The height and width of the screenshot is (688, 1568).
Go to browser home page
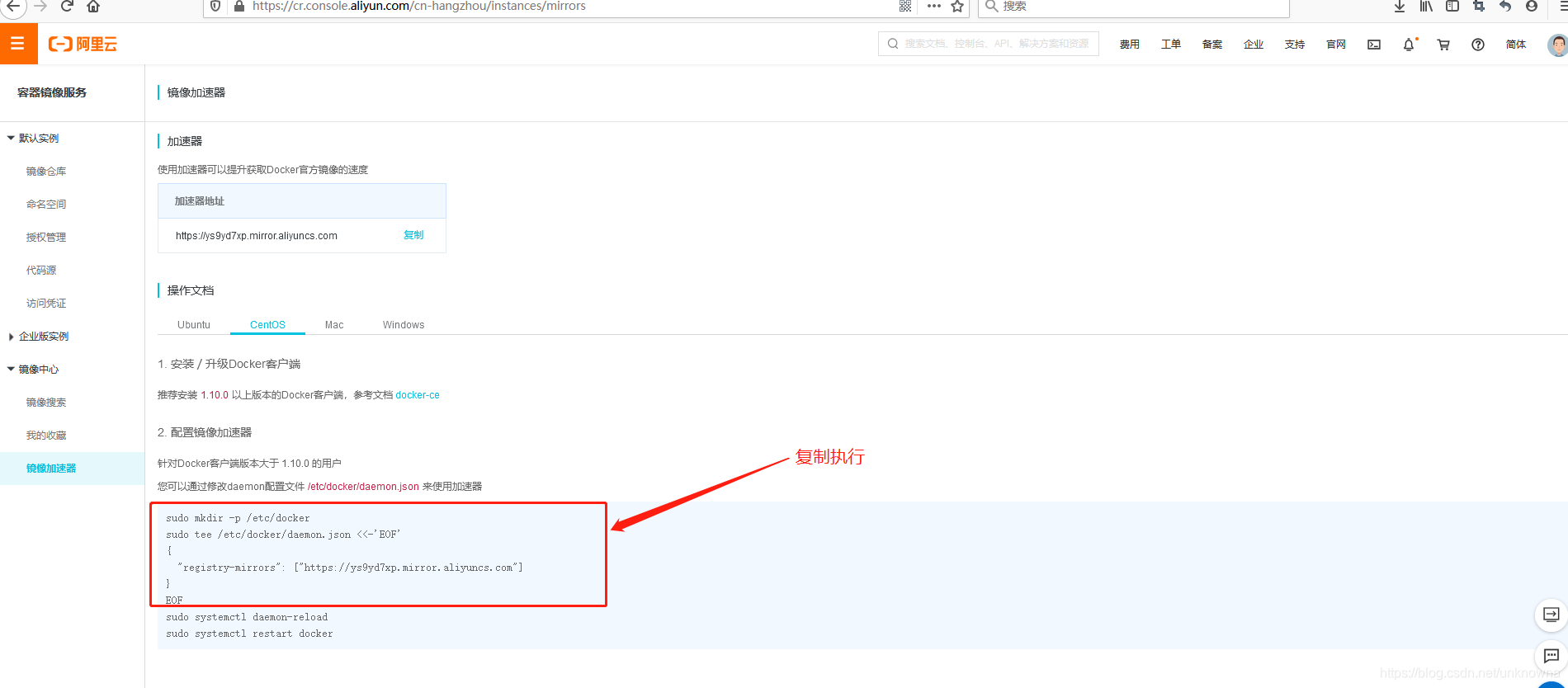coord(93,6)
